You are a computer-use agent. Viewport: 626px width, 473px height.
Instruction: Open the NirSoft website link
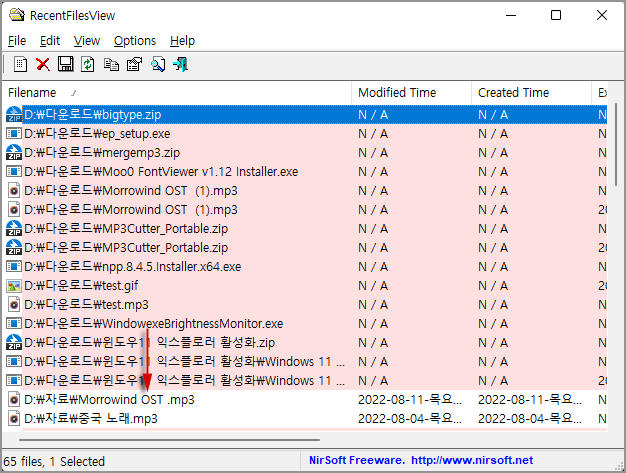pyautogui.click(x=472, y=460)
